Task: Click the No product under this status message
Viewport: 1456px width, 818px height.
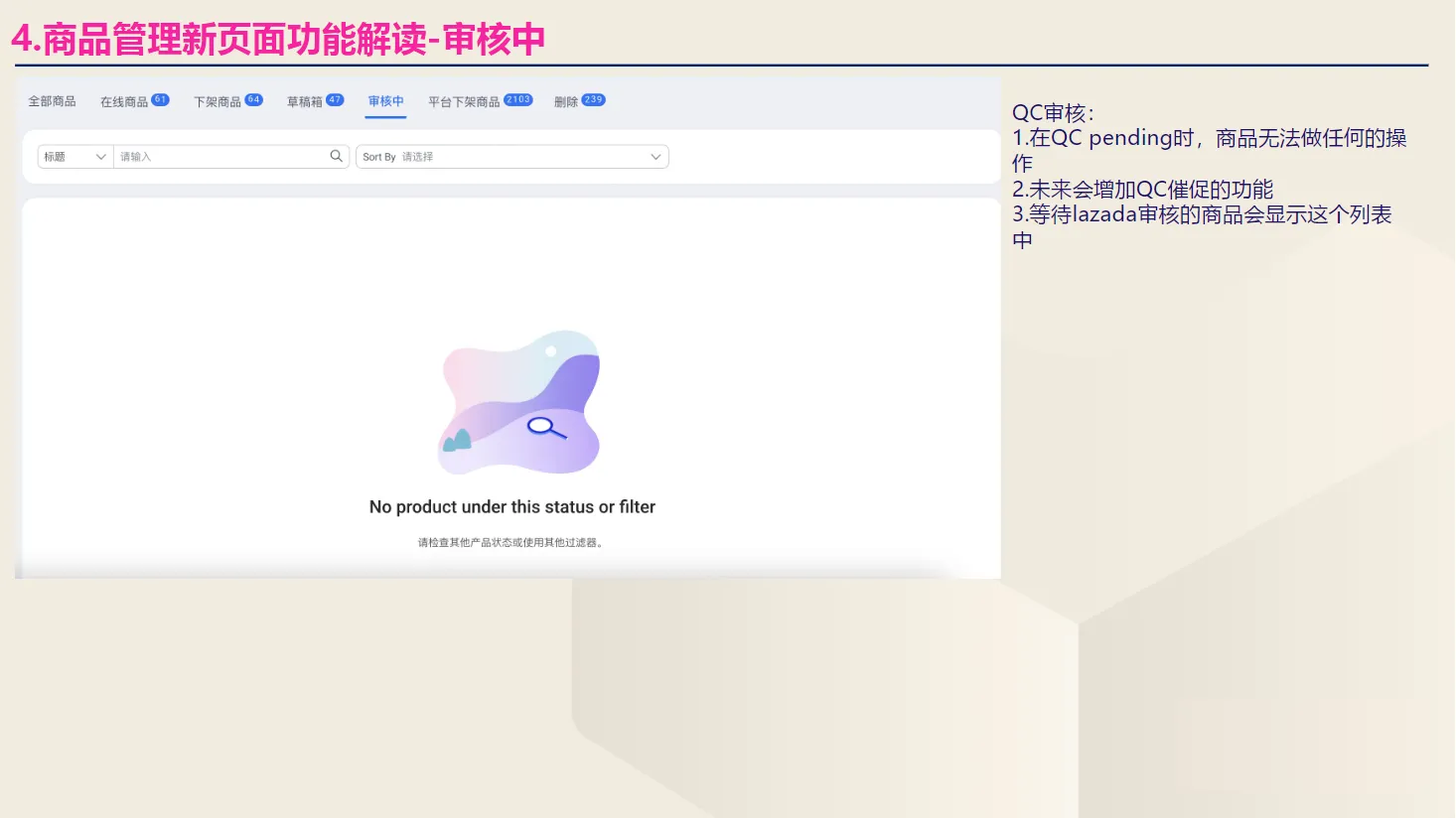Action: point(510,506)
